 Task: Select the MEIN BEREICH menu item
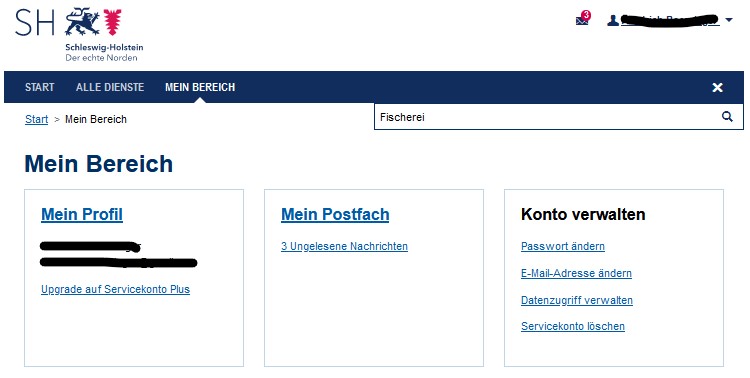pyautogui.click(x=200, y=87)
